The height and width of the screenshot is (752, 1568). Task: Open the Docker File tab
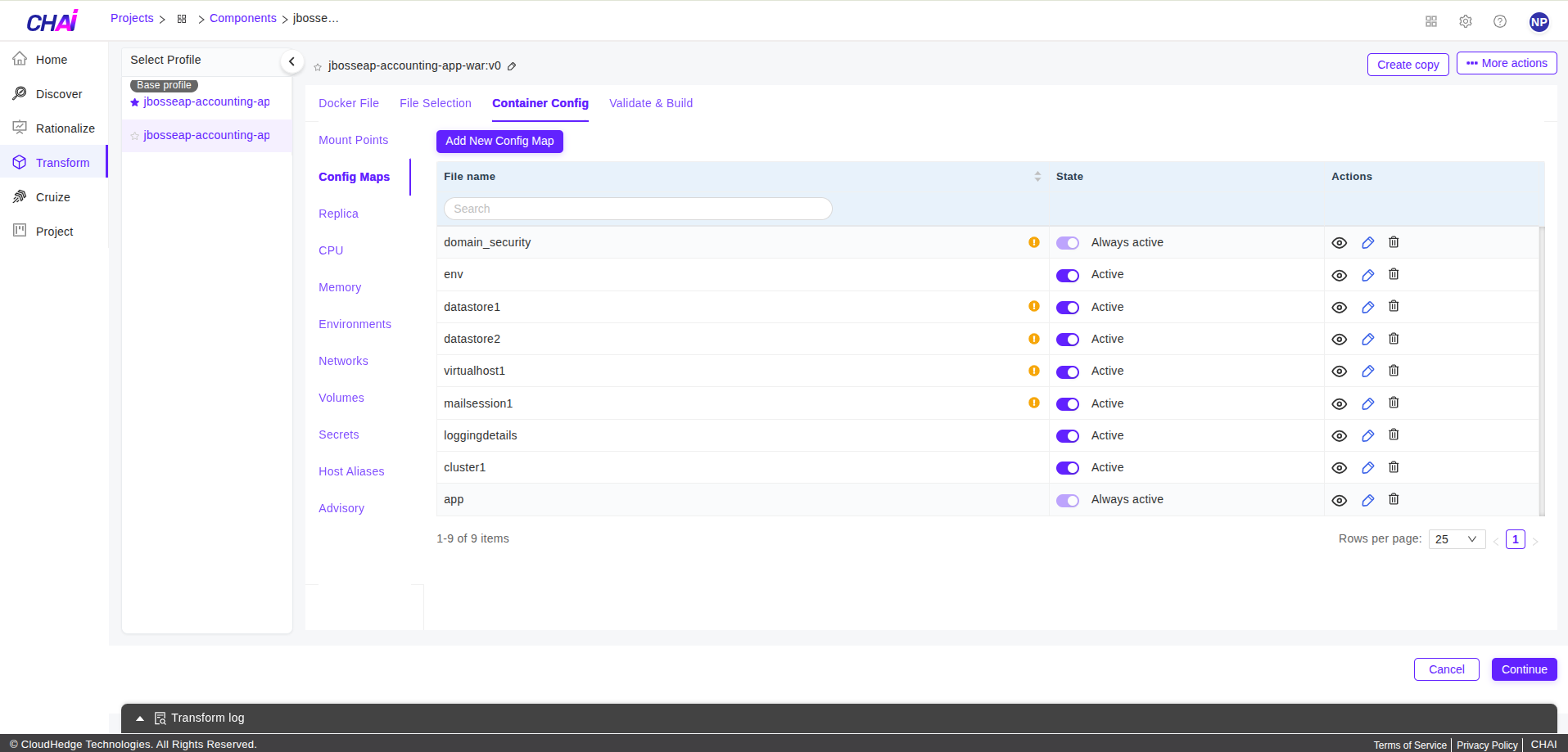[x=348, y=103]
